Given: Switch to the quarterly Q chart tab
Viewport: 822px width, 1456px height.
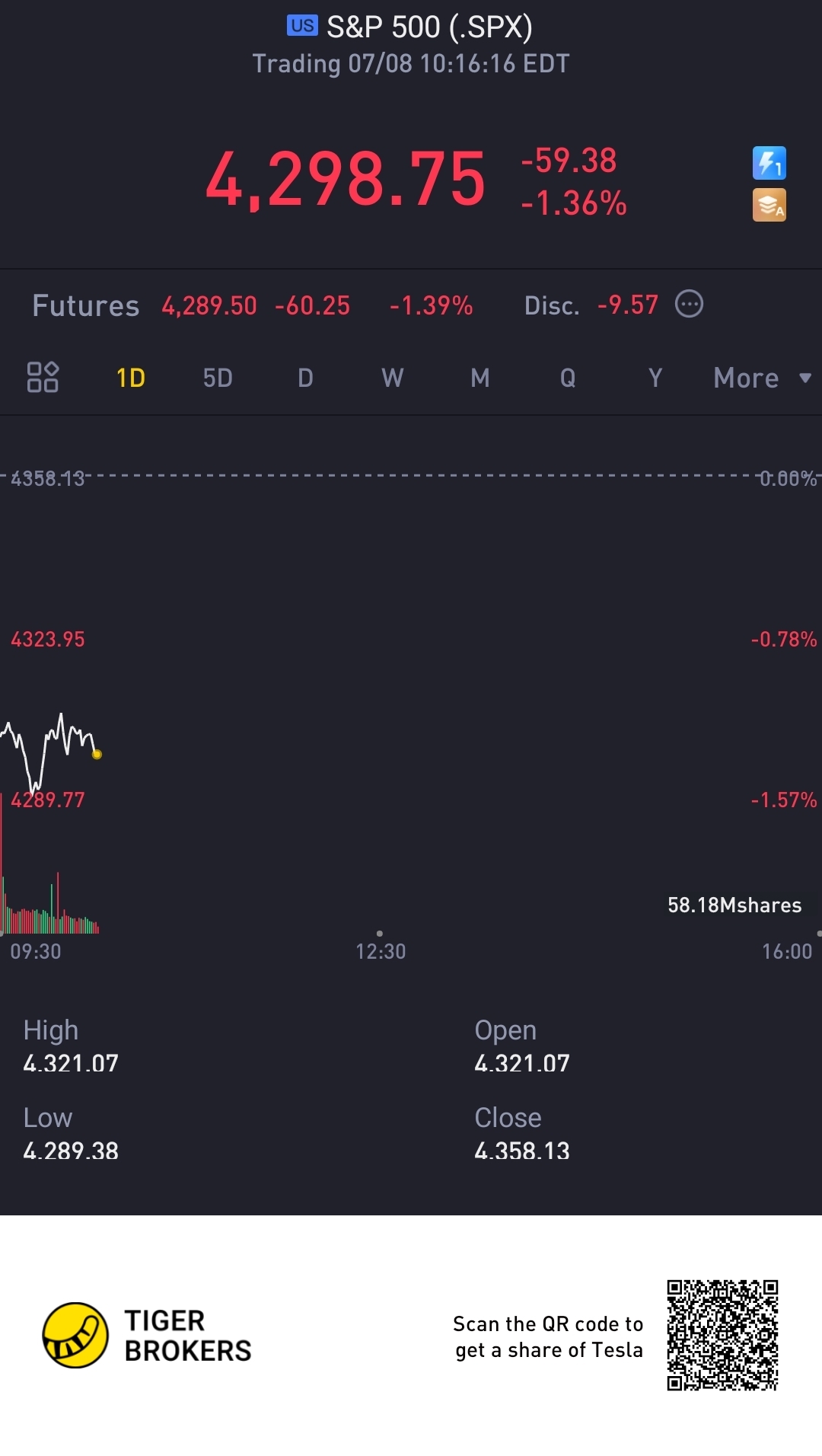Looking at the screenshot, I should coord(568,378).
